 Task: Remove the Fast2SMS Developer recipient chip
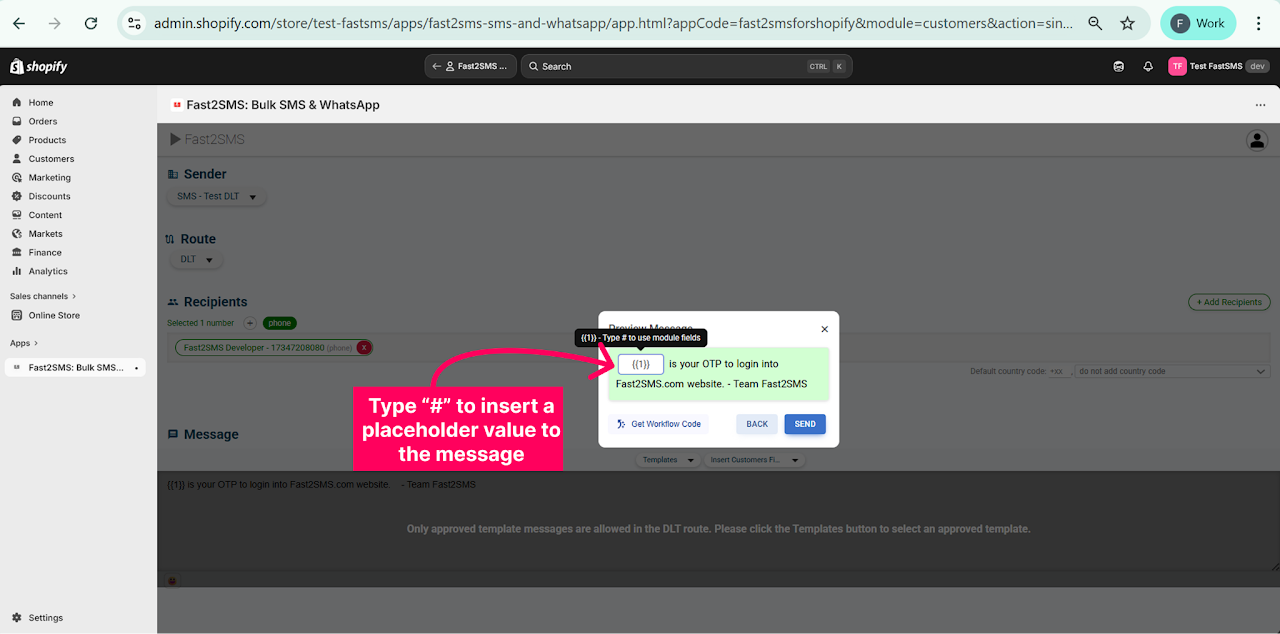click(364, 347)
